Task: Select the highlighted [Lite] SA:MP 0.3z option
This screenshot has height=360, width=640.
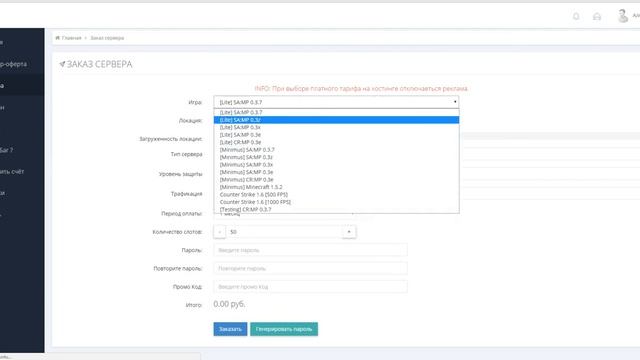Action: click(x=336, y=120)
